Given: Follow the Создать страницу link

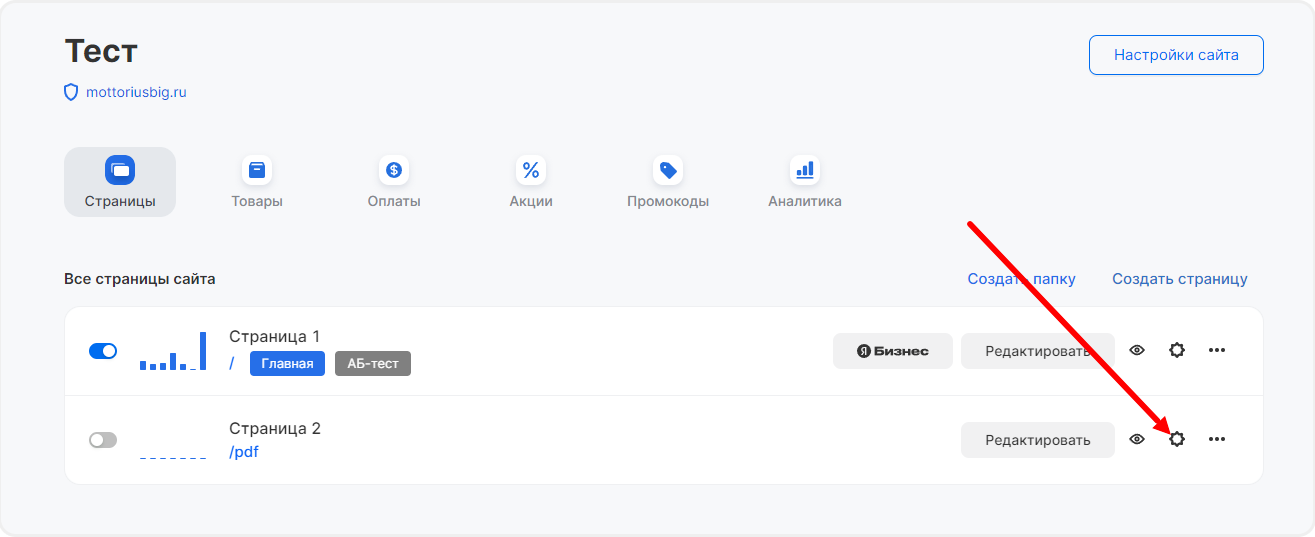Looking at the screenshot, I should point(1180,279).
